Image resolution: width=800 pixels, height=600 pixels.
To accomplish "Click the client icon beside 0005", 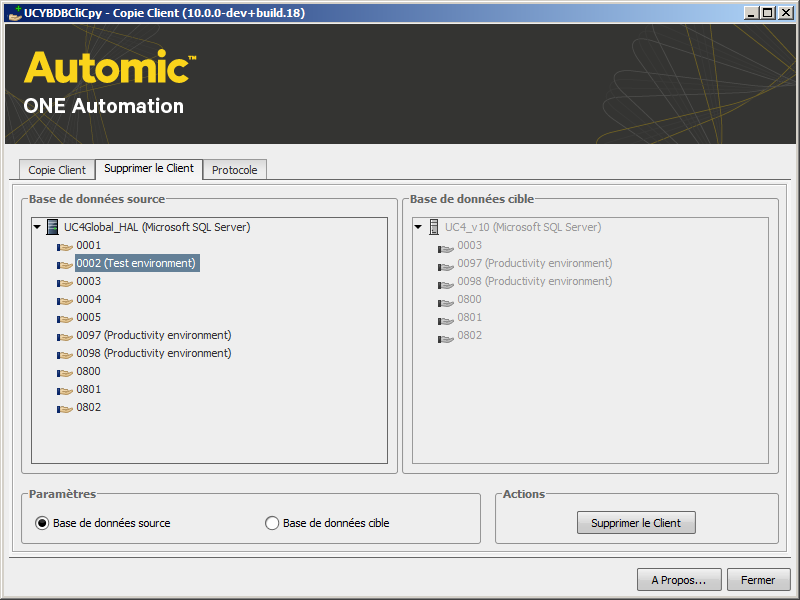I will [x=64, y=319].
